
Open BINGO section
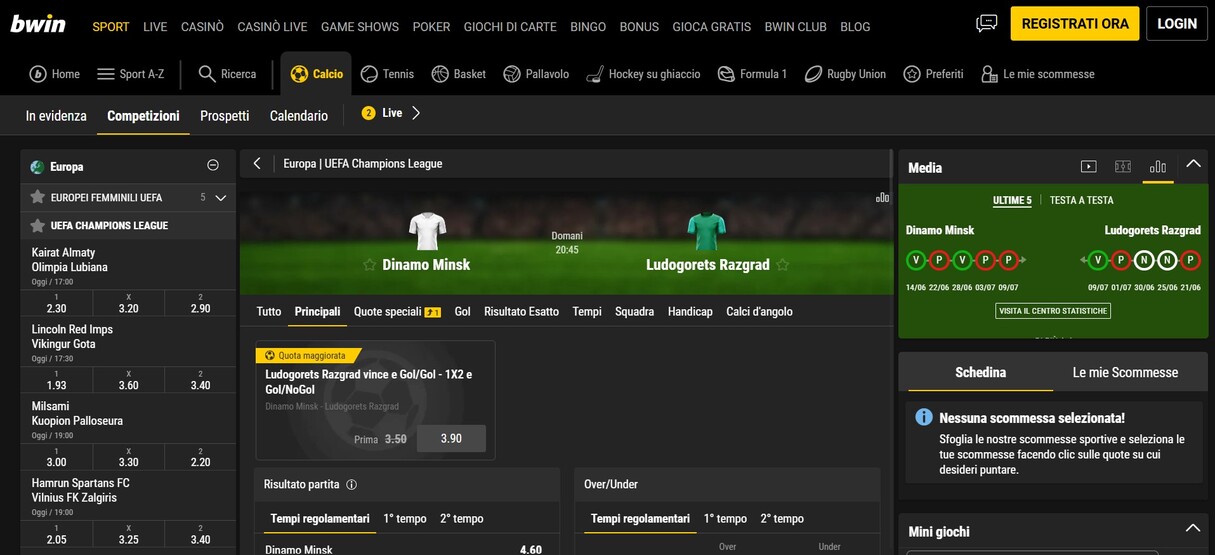(x=588, y=27)
